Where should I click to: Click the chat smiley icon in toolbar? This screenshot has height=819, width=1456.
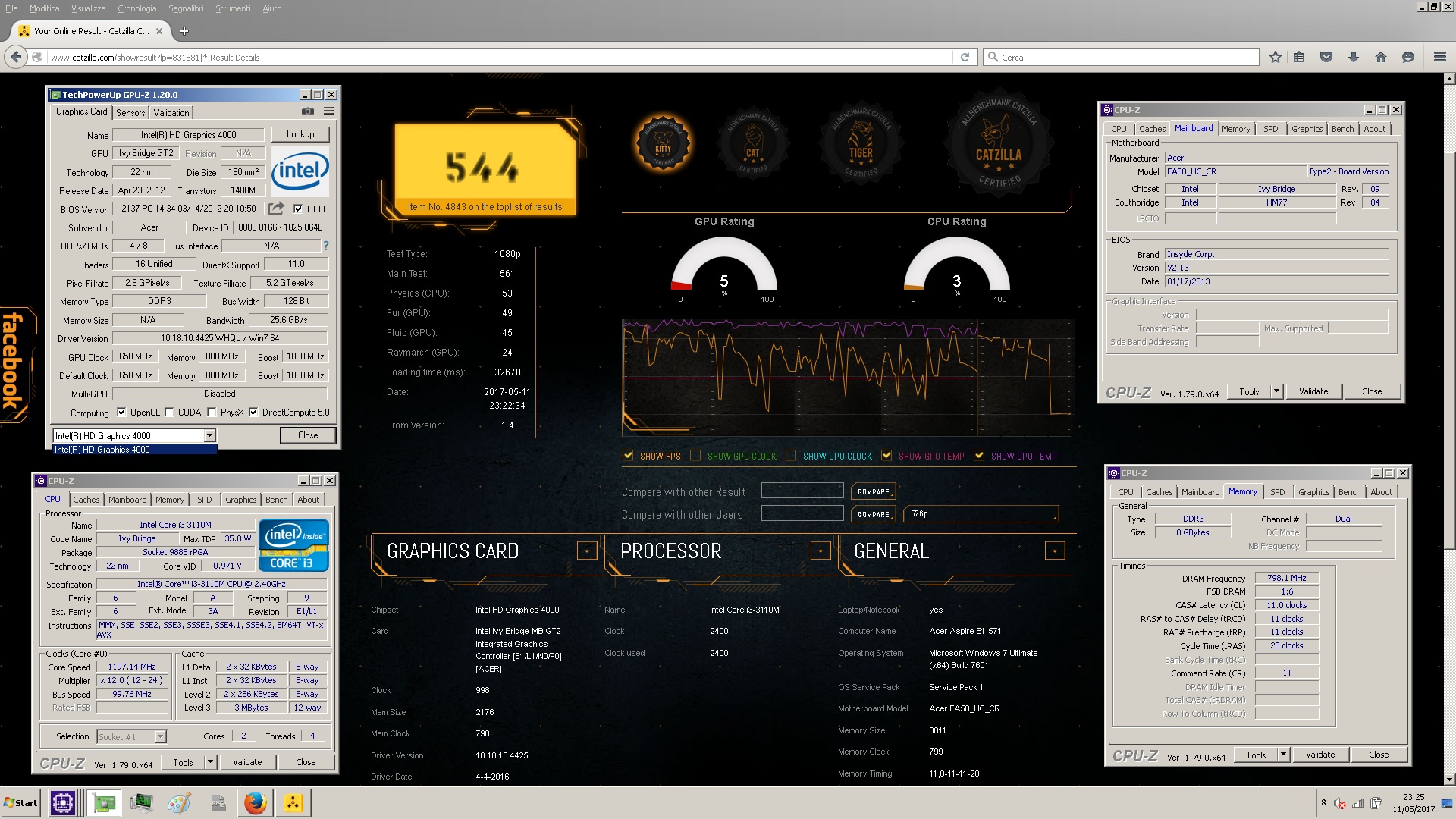(1408, 57)
